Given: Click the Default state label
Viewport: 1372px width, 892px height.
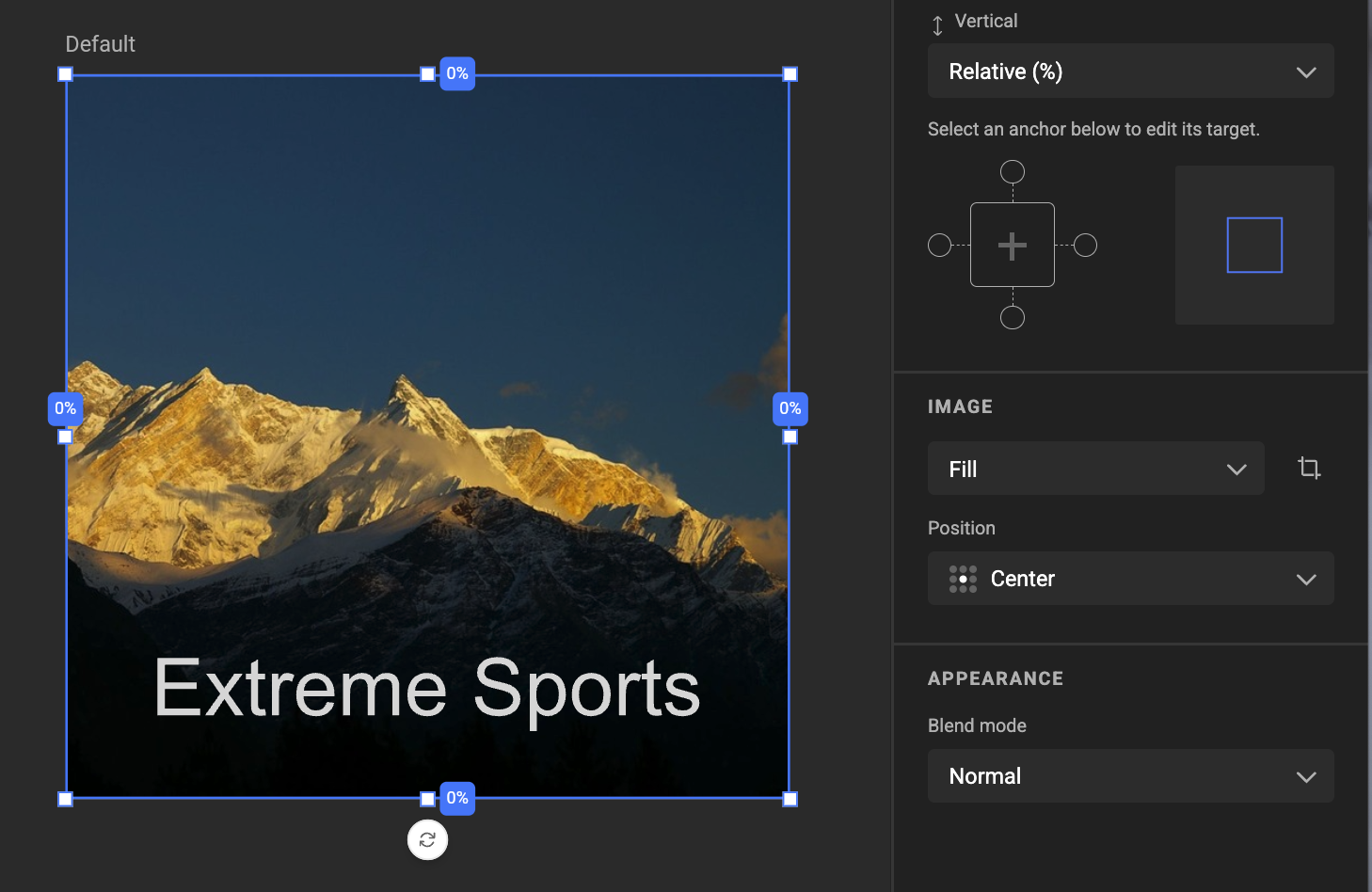Looking at the screenshot, I should (x=100, y=44).
